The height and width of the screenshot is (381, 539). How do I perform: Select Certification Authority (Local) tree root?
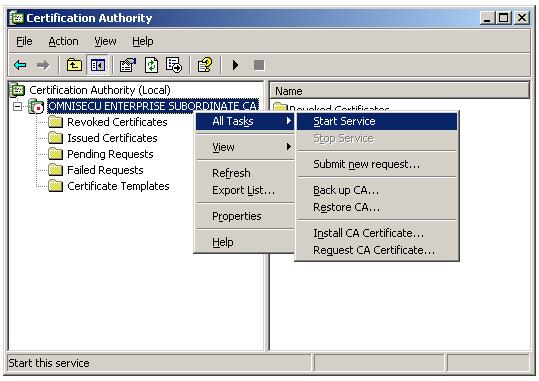100,90
